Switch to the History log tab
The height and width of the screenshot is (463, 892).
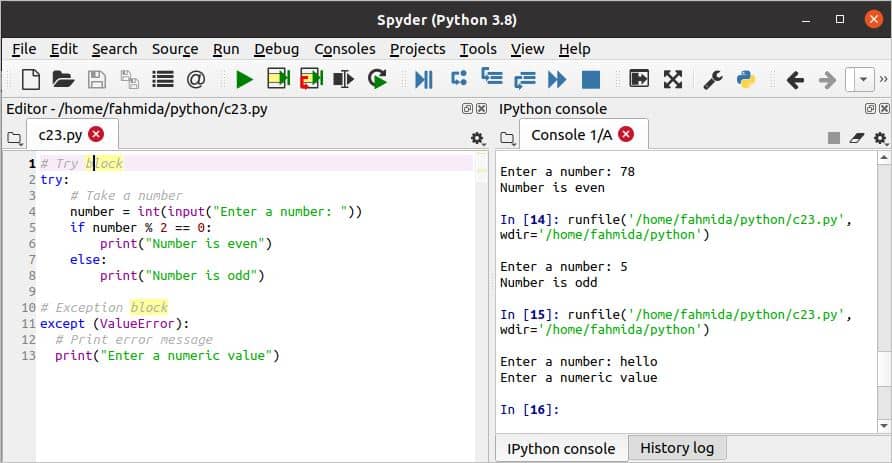(676, 448)
